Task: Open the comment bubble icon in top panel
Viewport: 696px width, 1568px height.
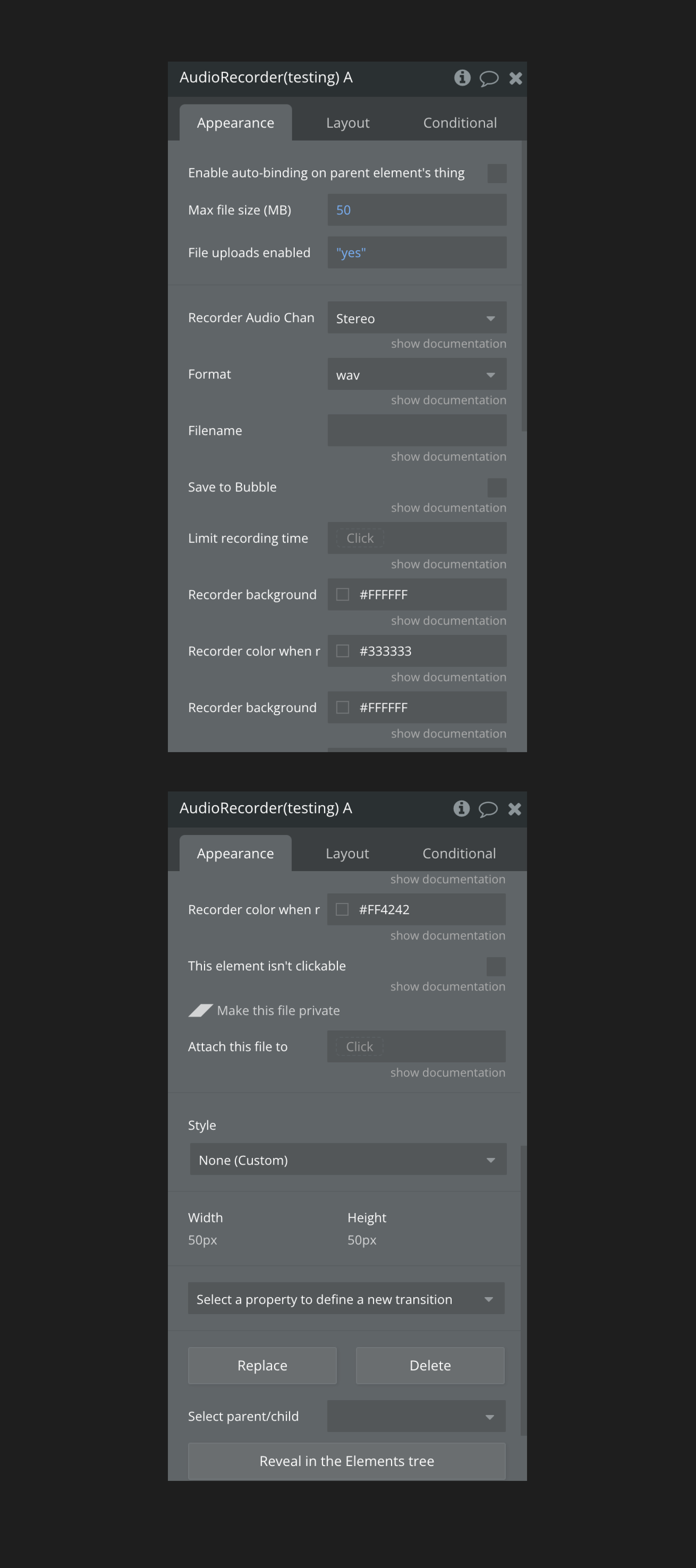Action: [488, 79]
